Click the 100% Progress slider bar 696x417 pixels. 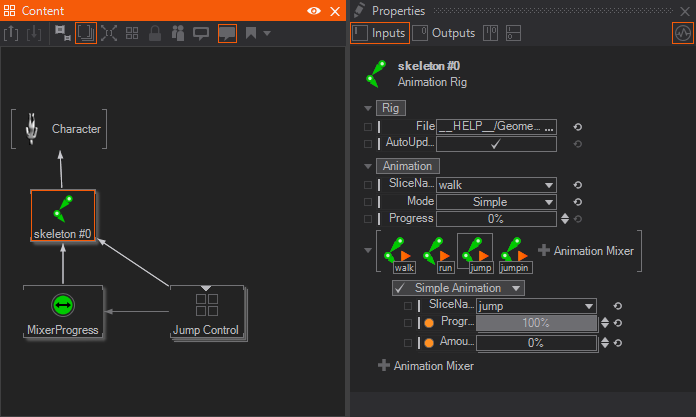(x=536, y=323)
